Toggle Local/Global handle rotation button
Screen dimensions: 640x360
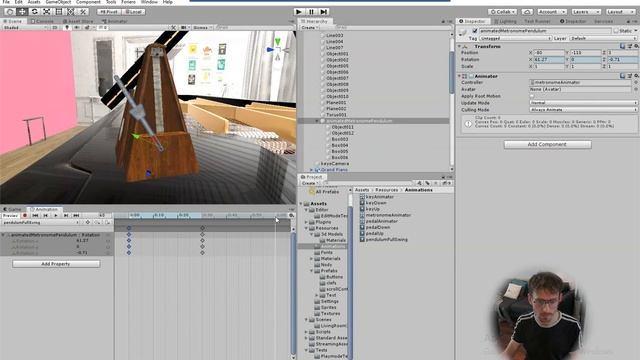point(133,12)
